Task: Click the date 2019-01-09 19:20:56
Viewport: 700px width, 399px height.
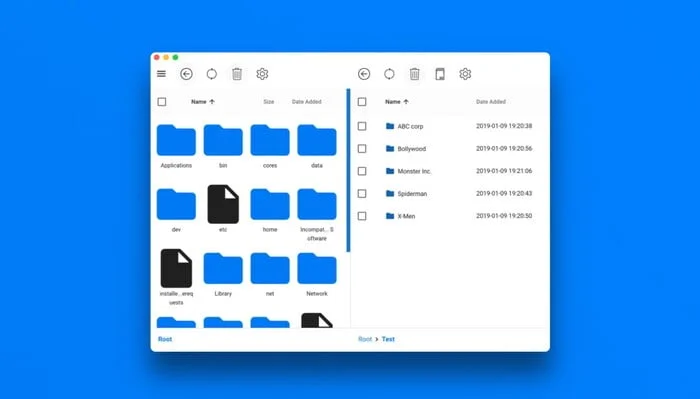Action: pos(504,148)
